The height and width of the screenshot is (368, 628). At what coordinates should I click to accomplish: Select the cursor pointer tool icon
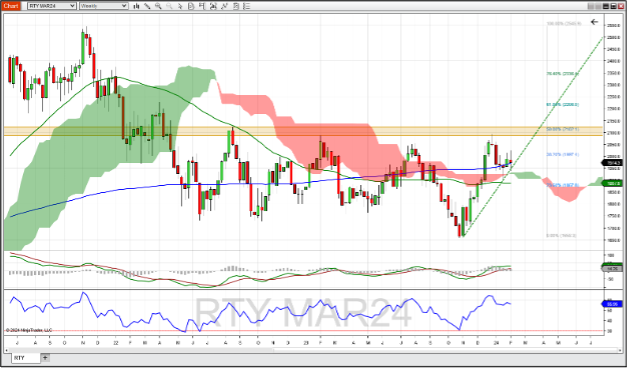(x=180, y=6)
